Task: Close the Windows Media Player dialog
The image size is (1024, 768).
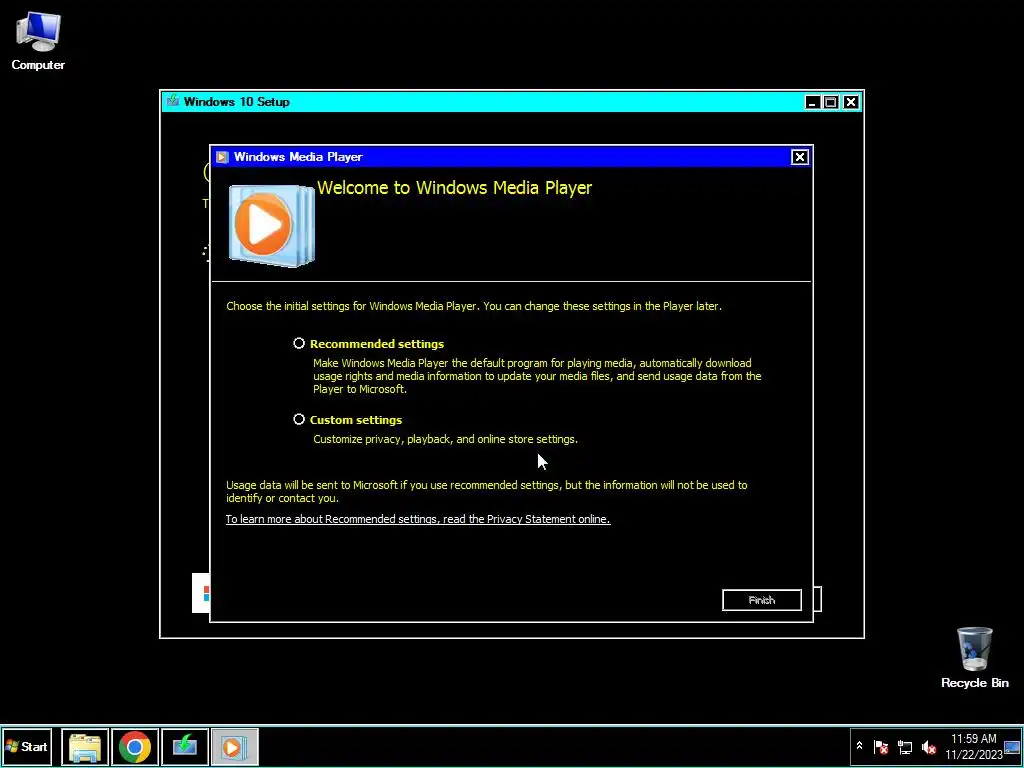Action: [799, 157]
